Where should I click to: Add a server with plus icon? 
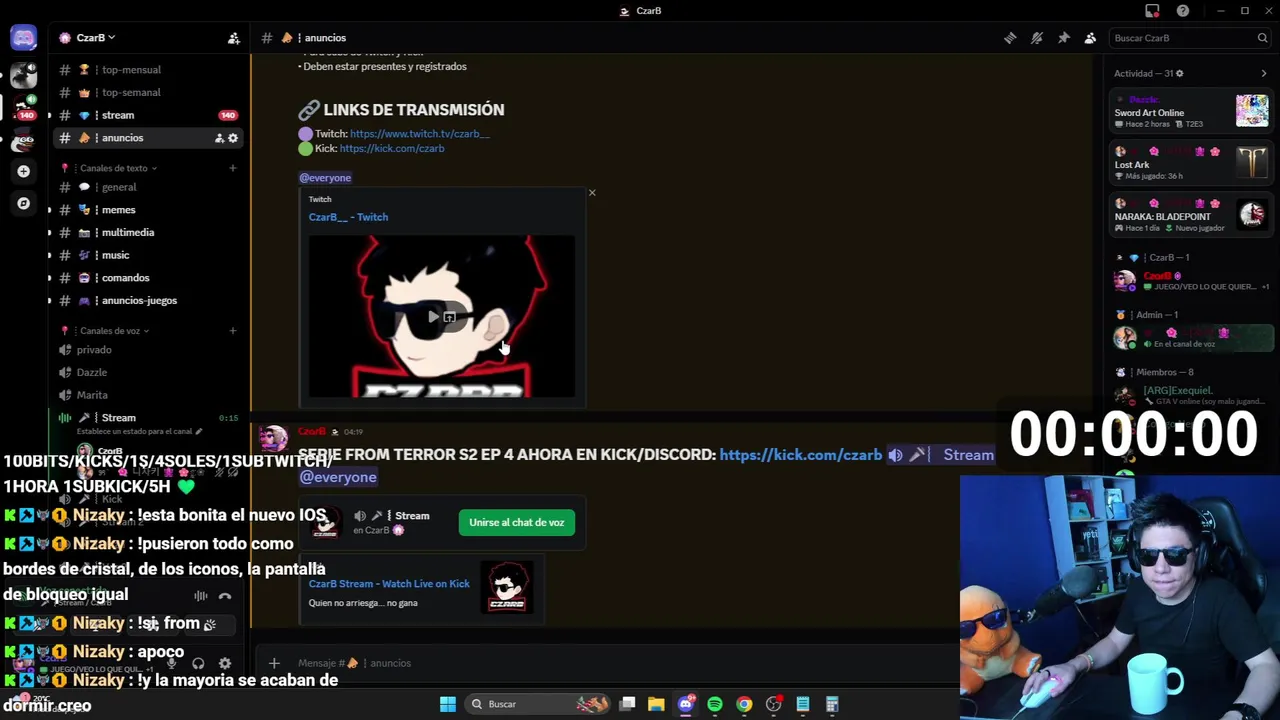(x=23, y=171)
